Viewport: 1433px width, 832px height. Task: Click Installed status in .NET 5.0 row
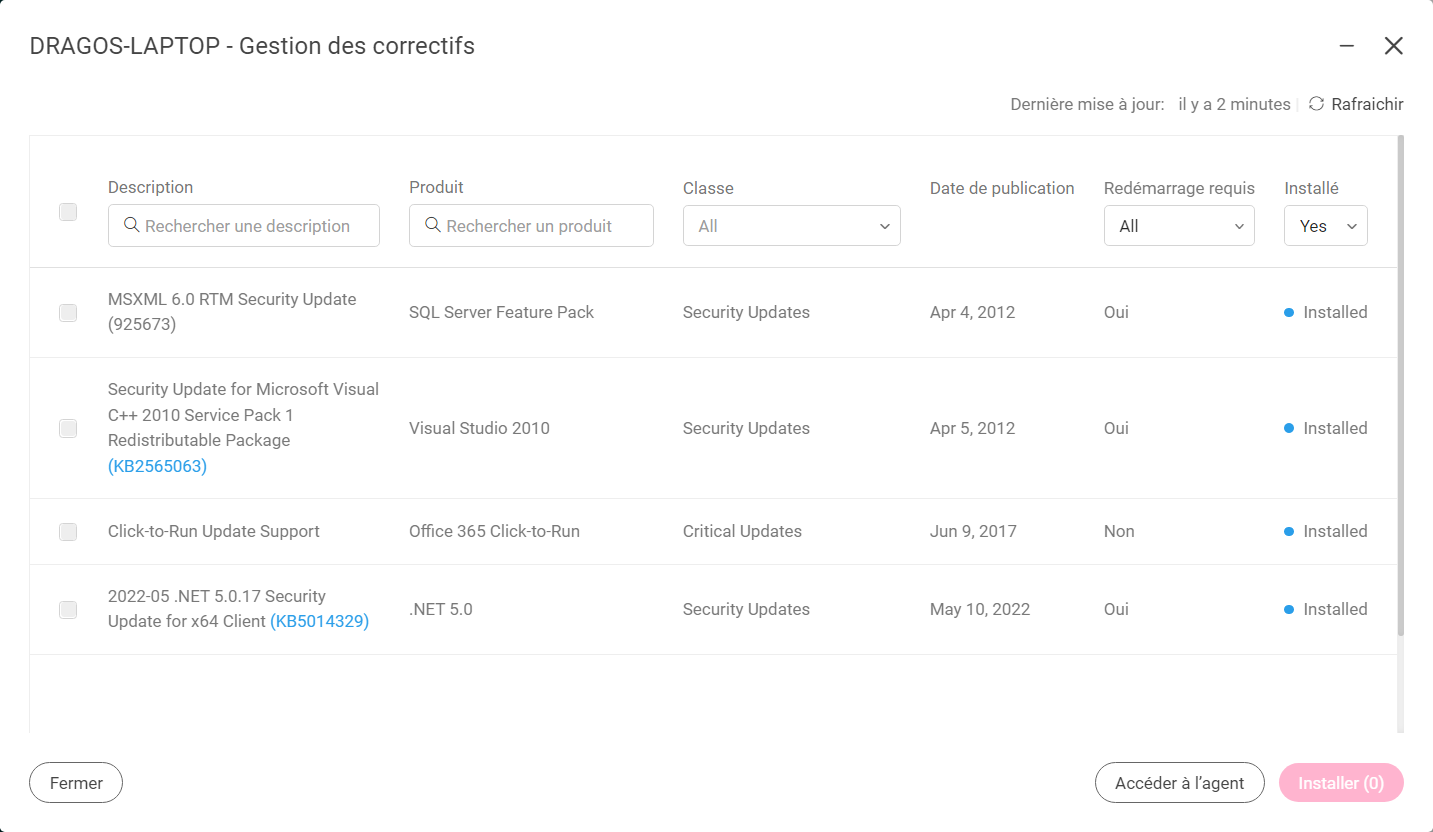(1326, 609)
